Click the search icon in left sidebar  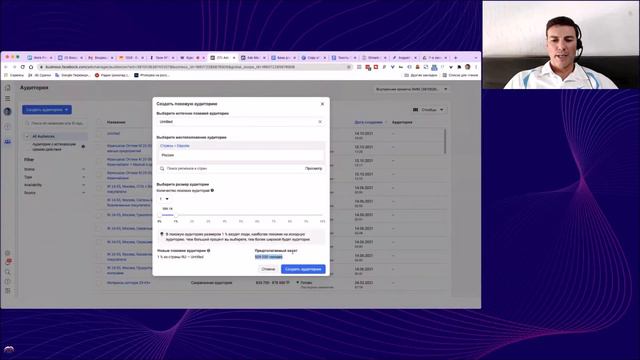click(8, 272)
